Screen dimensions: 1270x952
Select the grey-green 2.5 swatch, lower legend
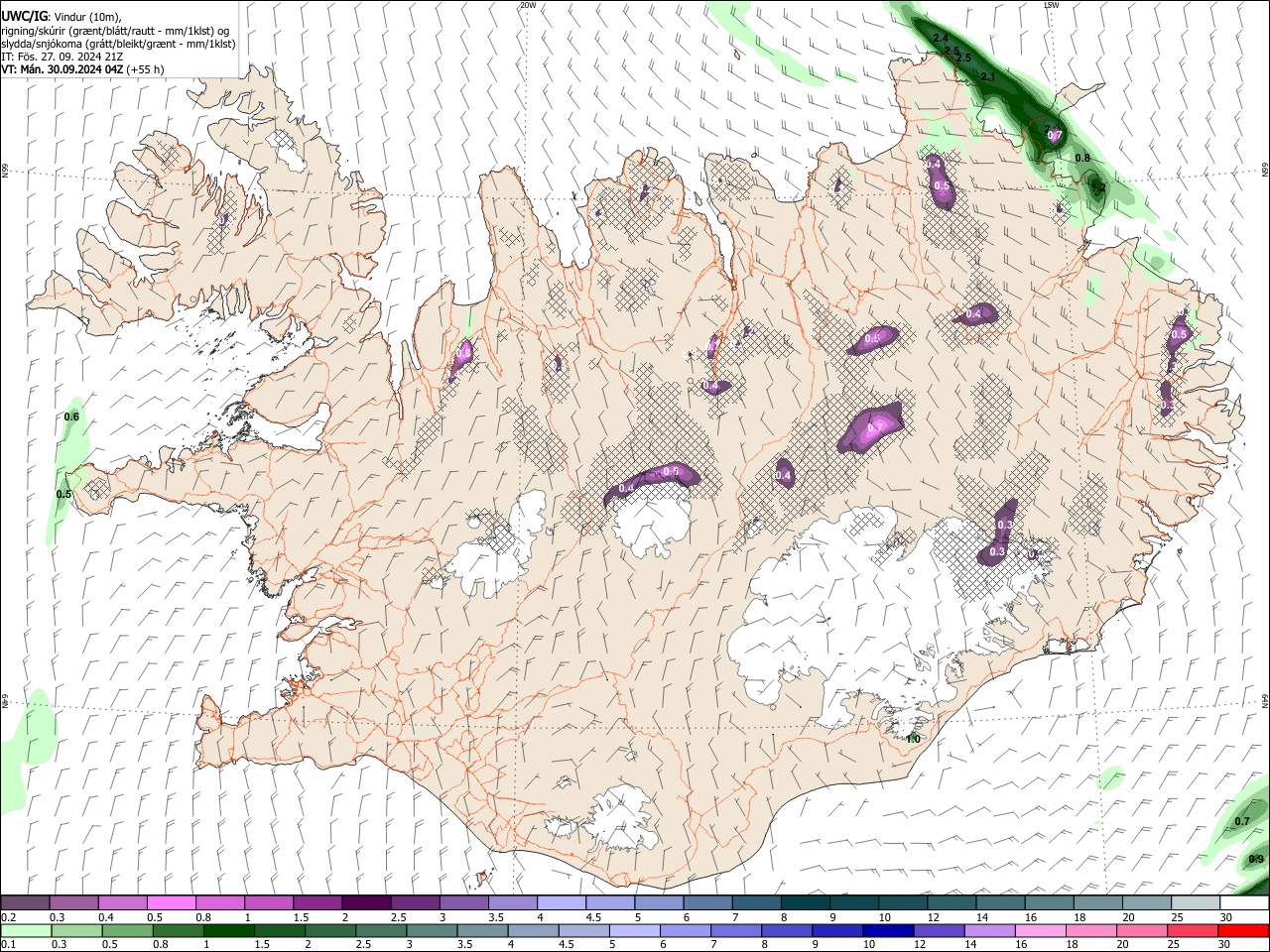tap(380, 930)
